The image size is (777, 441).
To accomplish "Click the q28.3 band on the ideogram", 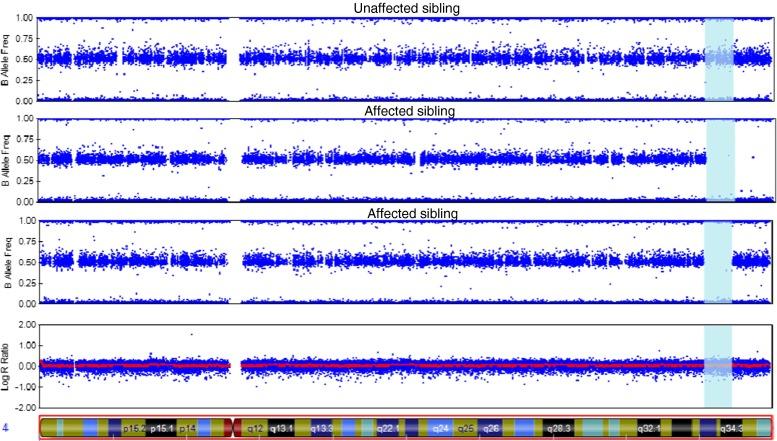I will coord(562,428).
